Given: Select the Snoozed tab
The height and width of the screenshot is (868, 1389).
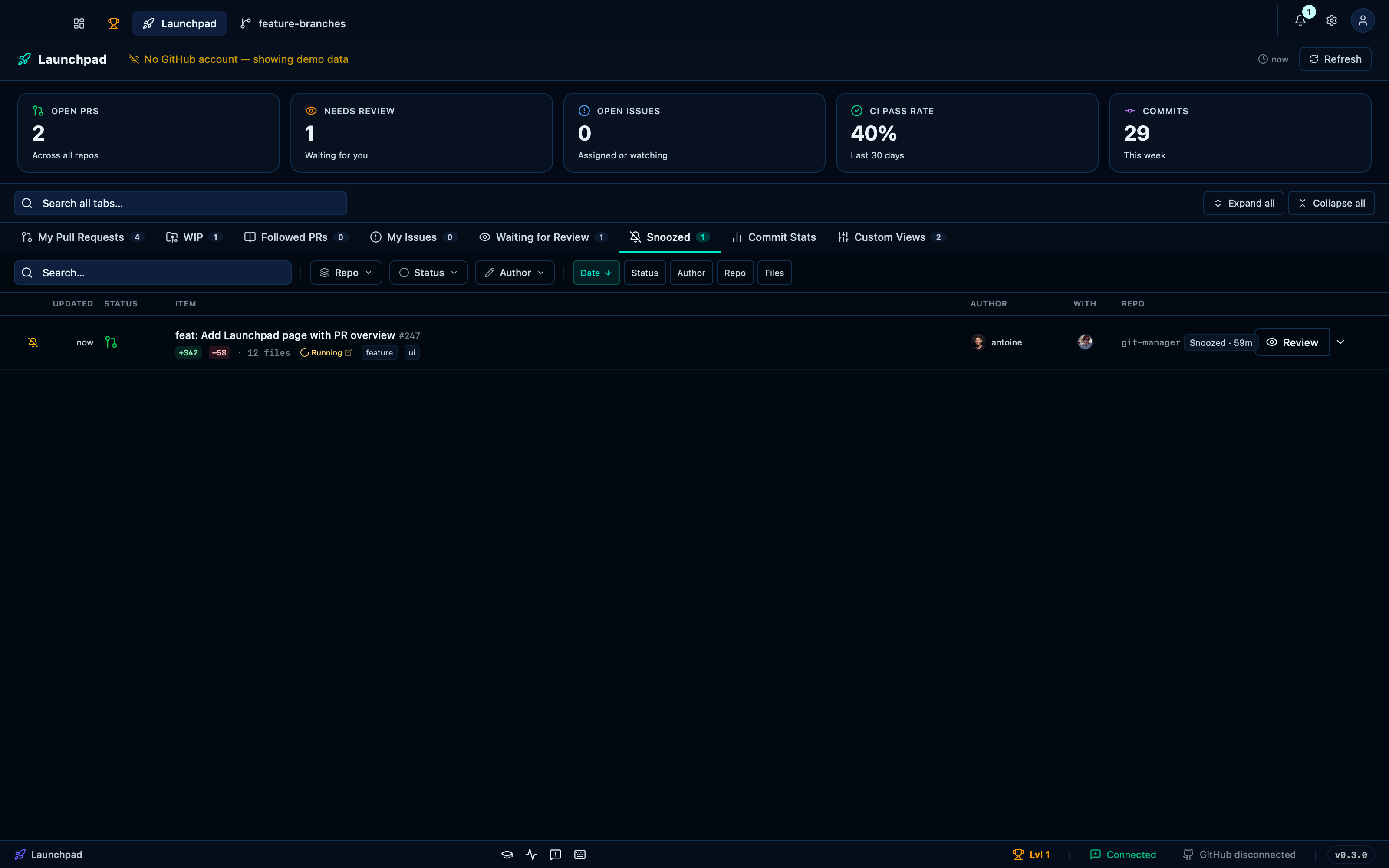Looking at the screenshot, I should [669, 237].
